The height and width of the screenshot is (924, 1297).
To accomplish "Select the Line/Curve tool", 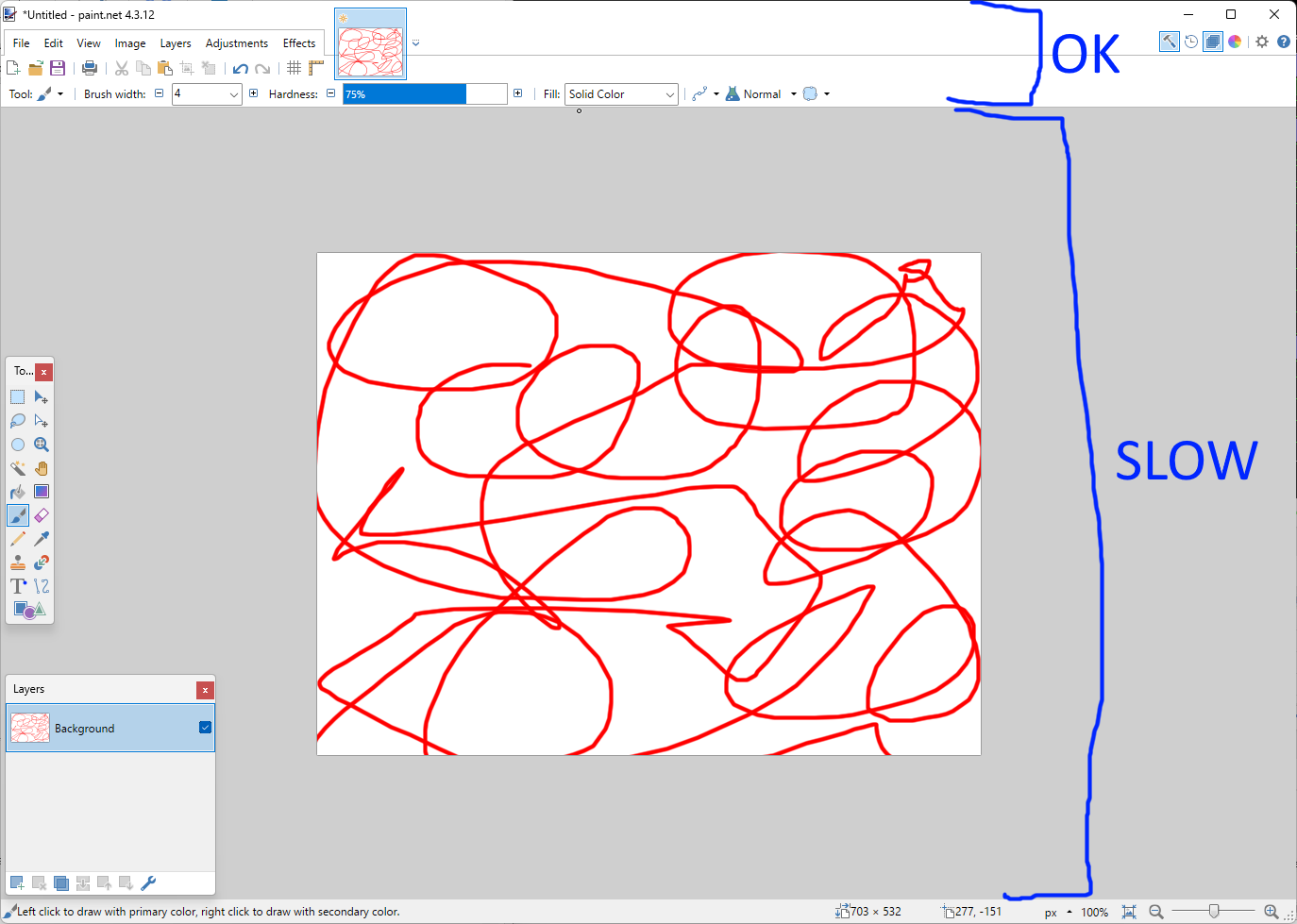I will 42,586.
